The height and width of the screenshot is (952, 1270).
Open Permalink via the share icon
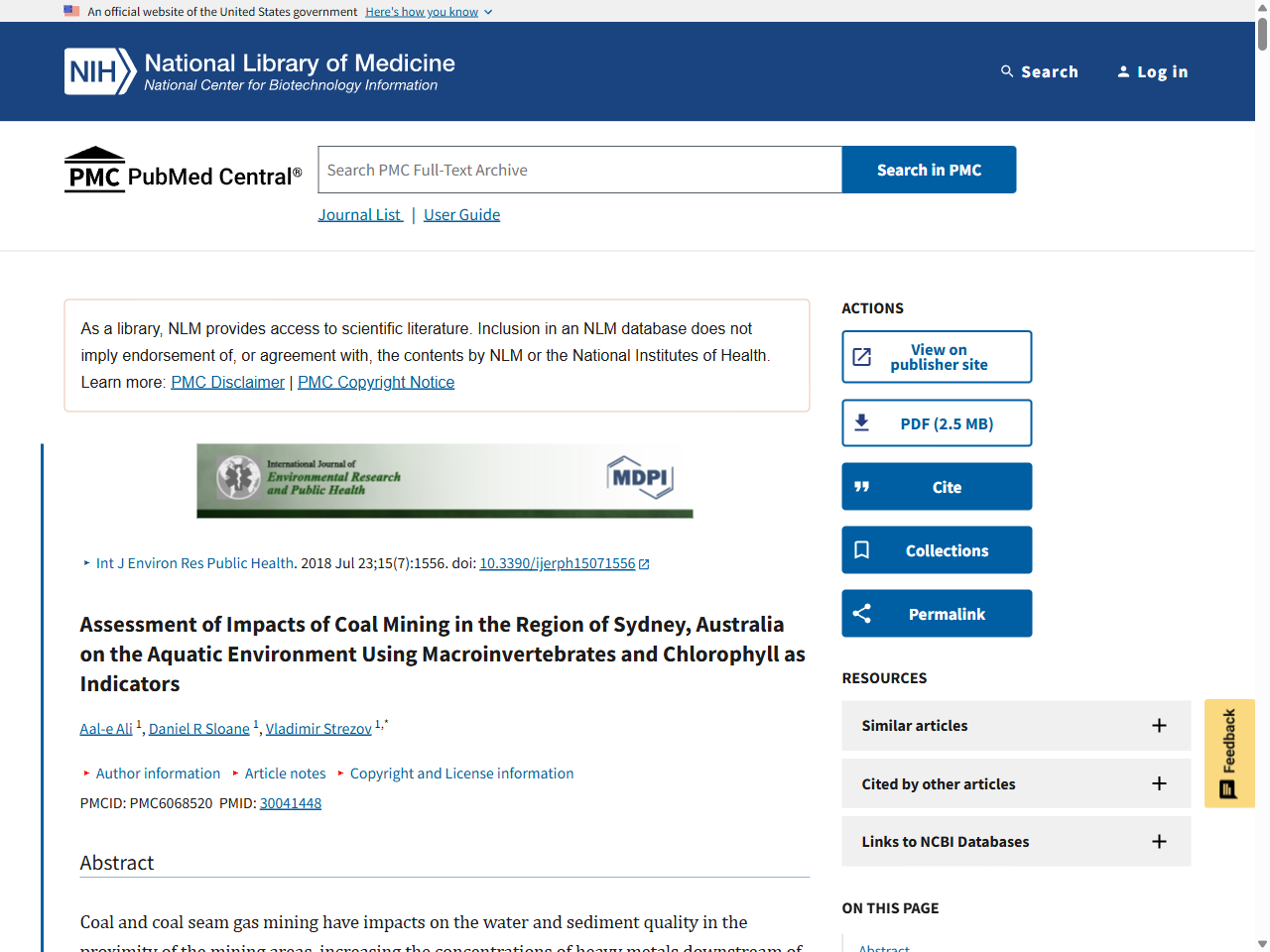pos(861,613)
